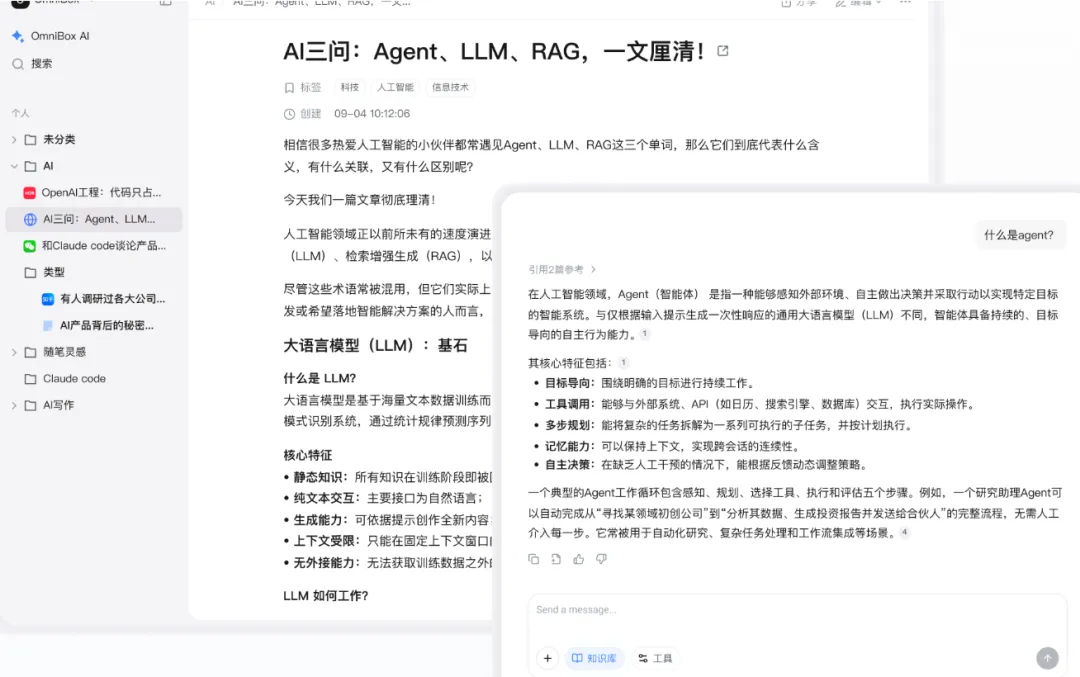Click the article title AI三问：Agent、LLM、RAG
1080x677 pixels.
[493, 52]
